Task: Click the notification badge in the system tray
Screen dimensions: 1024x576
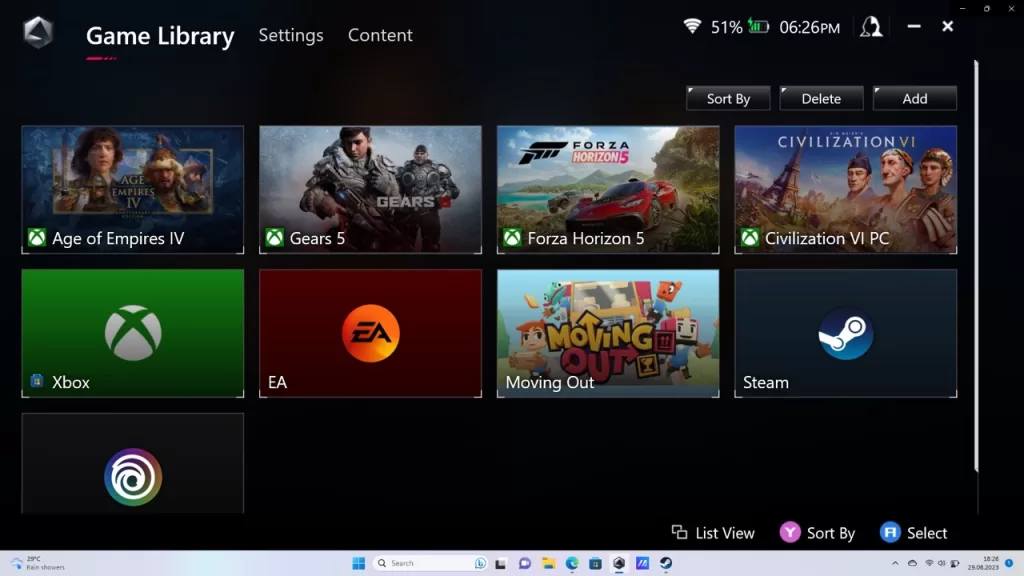Action: (1009, 563)
